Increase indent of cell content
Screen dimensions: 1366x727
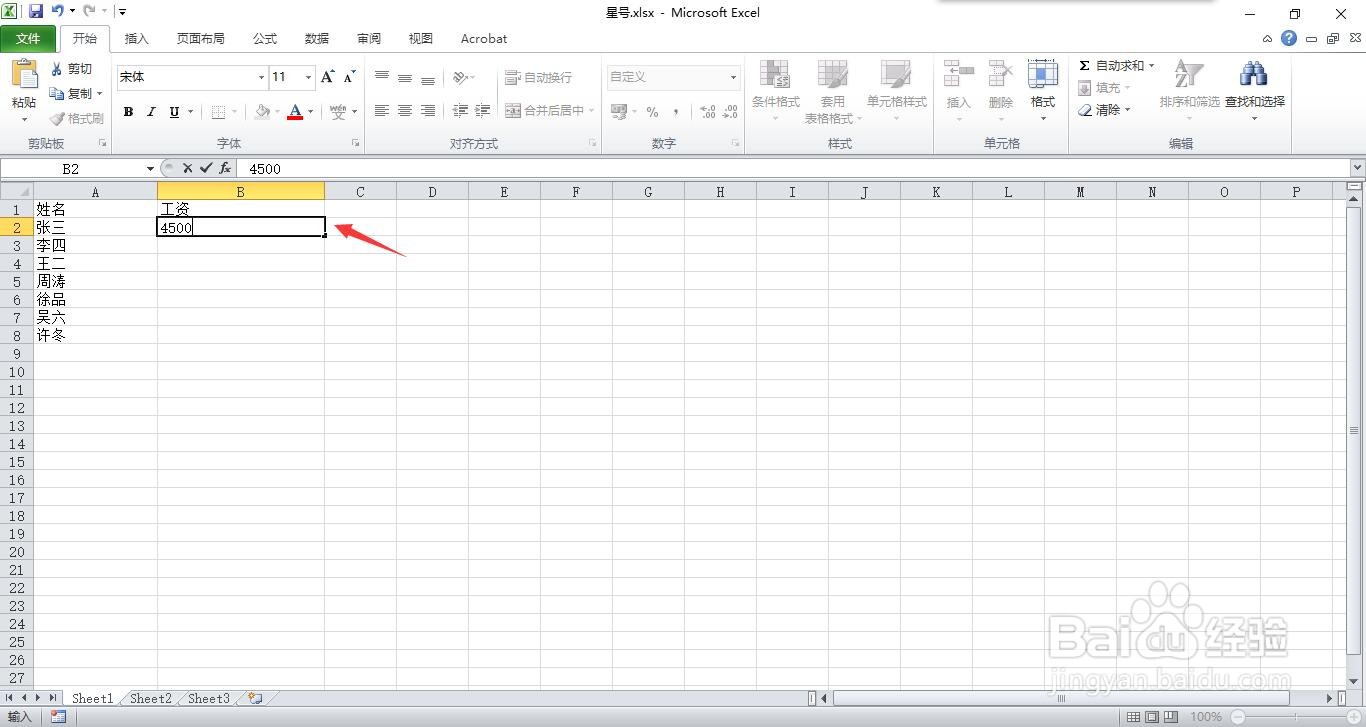(483, 111)
